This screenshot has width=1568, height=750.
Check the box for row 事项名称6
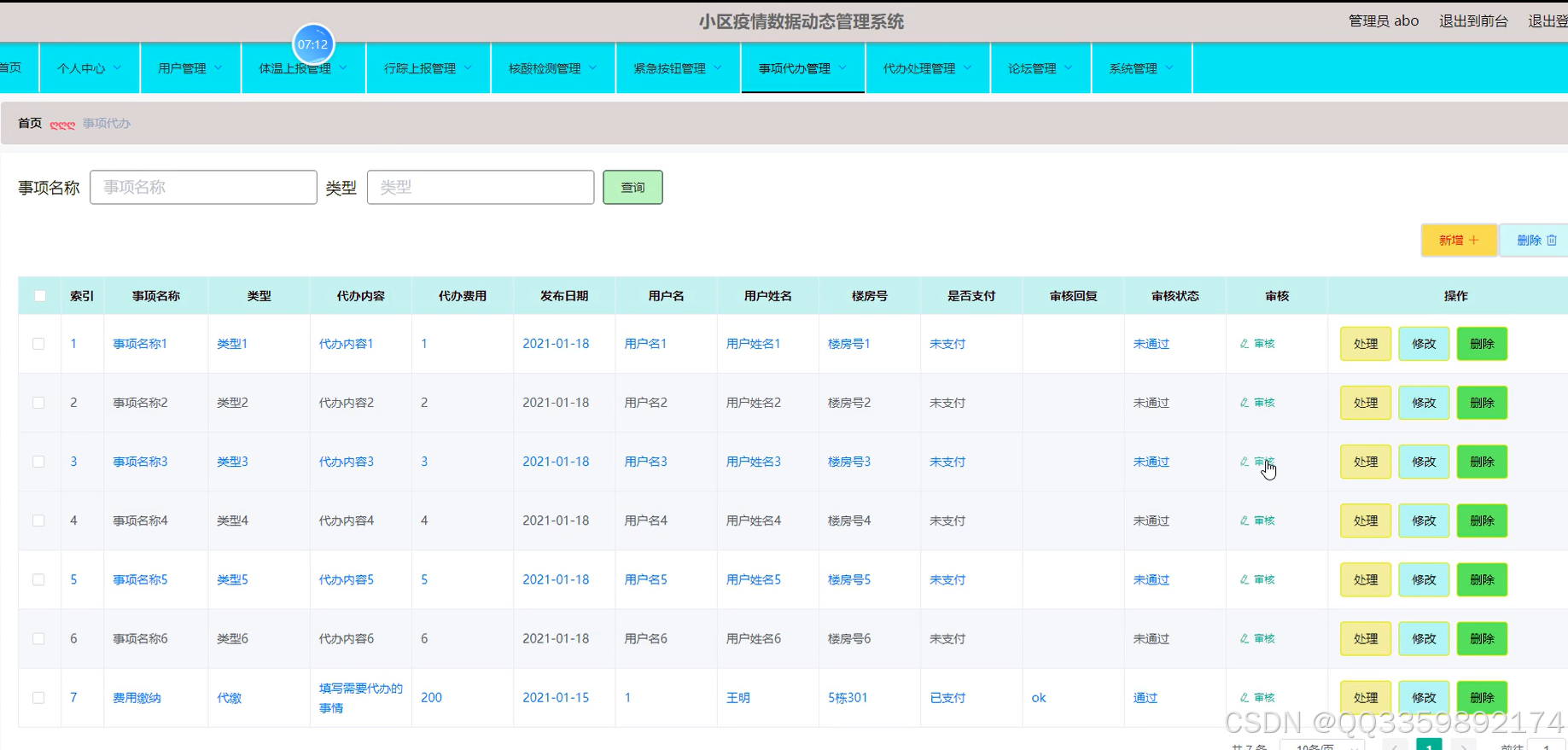point(38,638)
